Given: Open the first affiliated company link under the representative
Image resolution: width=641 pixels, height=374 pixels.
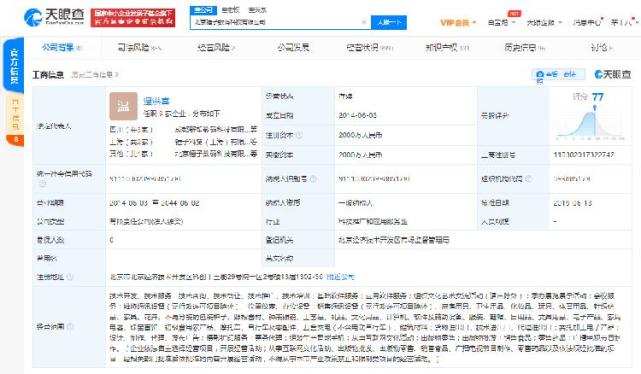Looking at the screenshot, I should click(216, 130).
